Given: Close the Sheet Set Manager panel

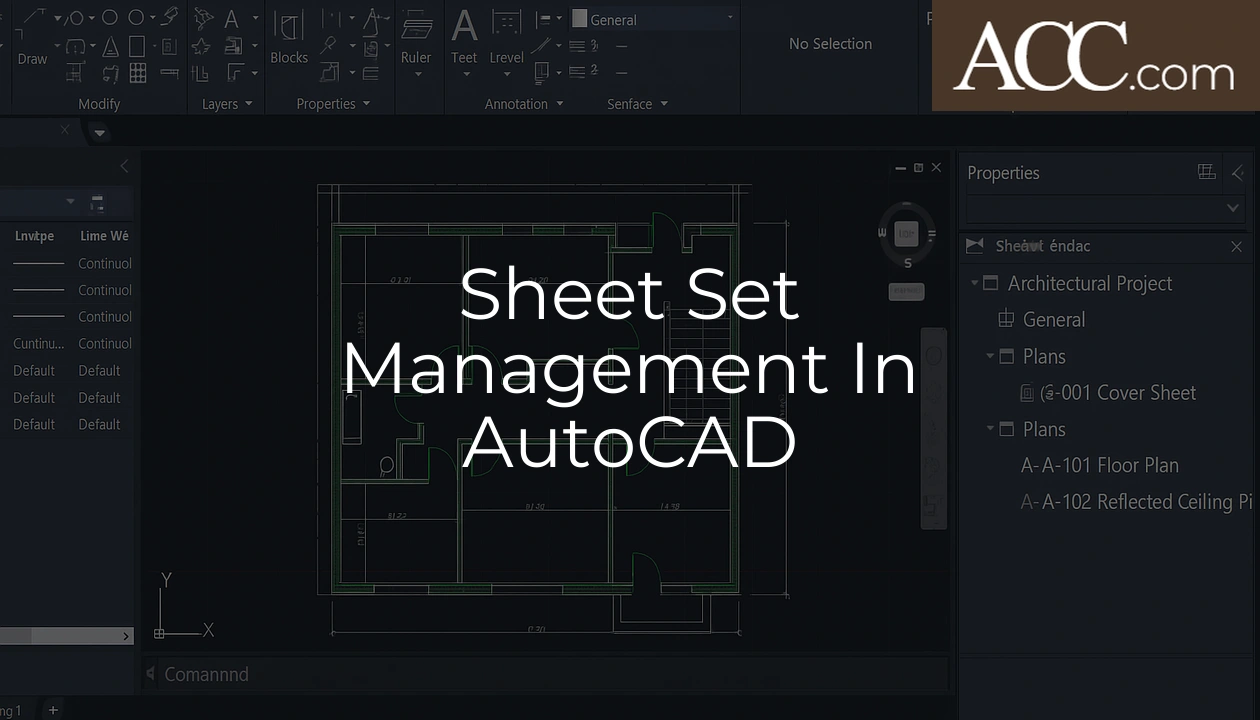Looking at the screenshot, I should tap(1237, 246).
